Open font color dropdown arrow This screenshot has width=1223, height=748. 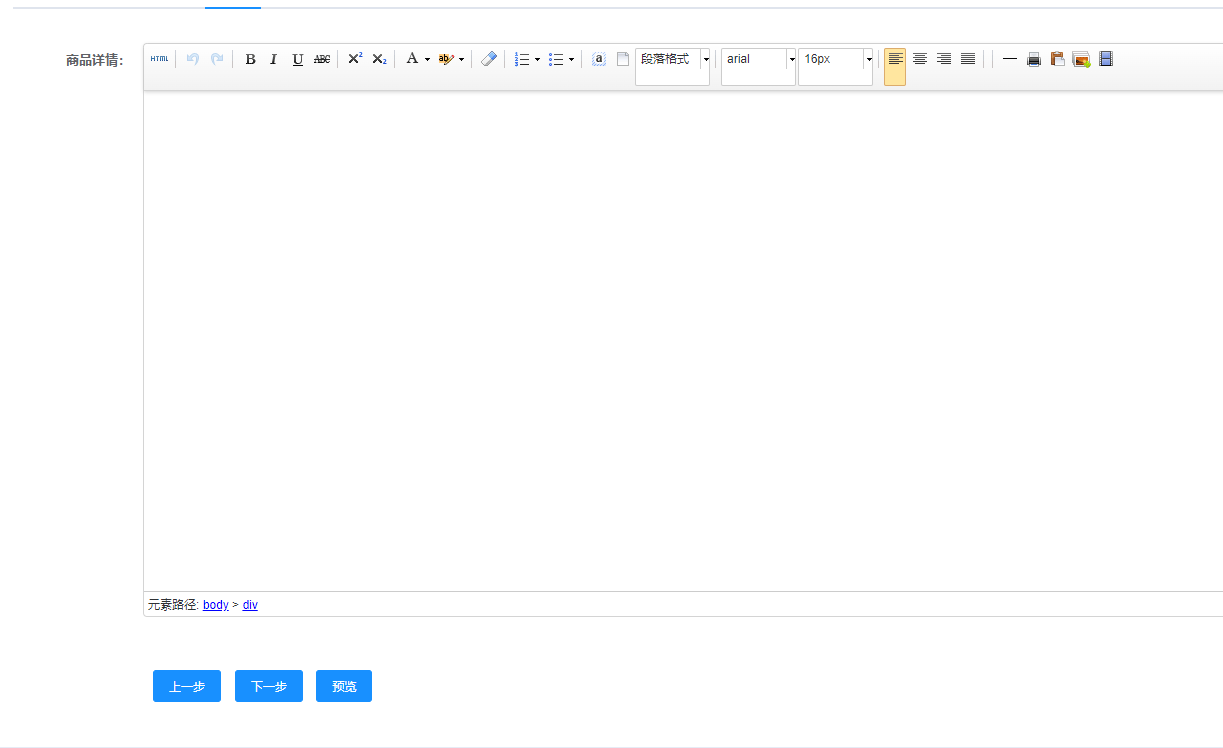(427, 59)
